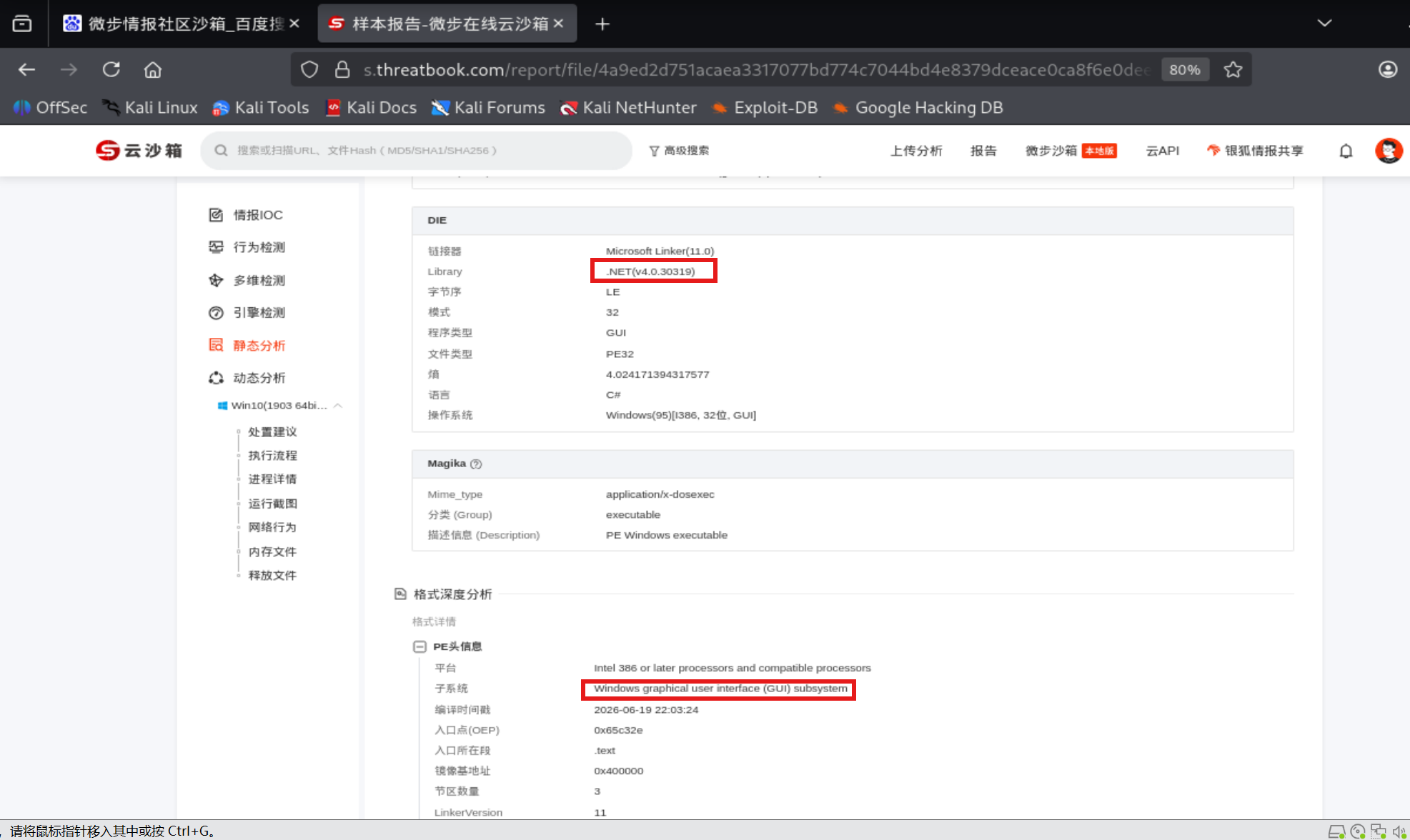
Task: Open the list all tabs dropdown
Action: point(1324,24)
